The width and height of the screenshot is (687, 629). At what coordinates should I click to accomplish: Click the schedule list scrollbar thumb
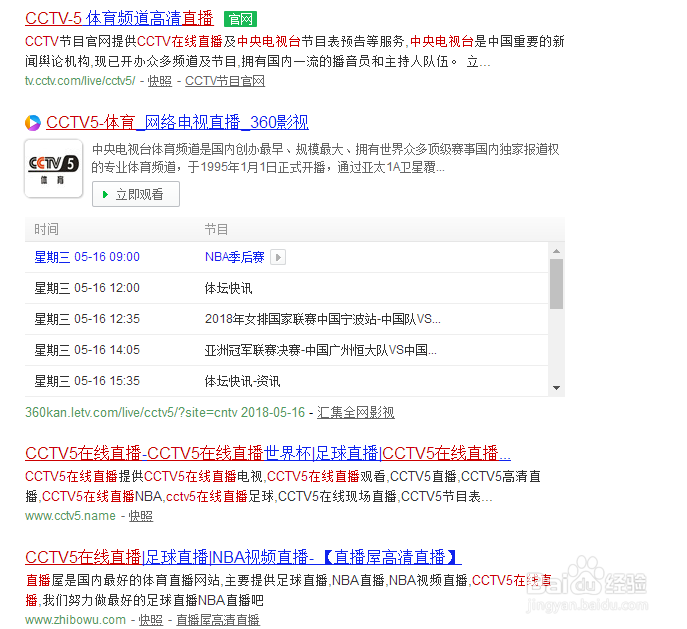pos(556,284)
